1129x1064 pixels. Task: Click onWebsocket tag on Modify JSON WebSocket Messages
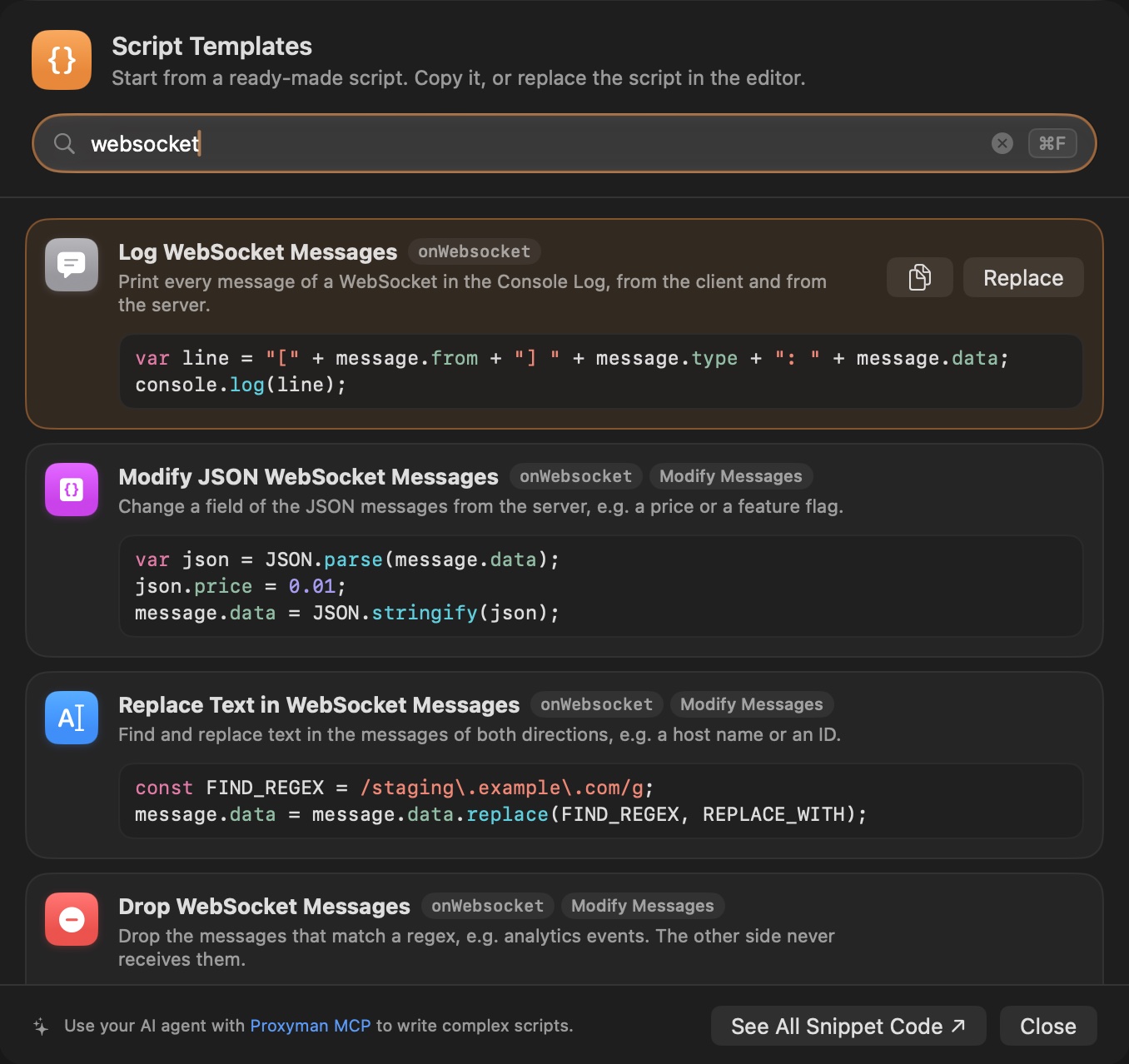575,476
